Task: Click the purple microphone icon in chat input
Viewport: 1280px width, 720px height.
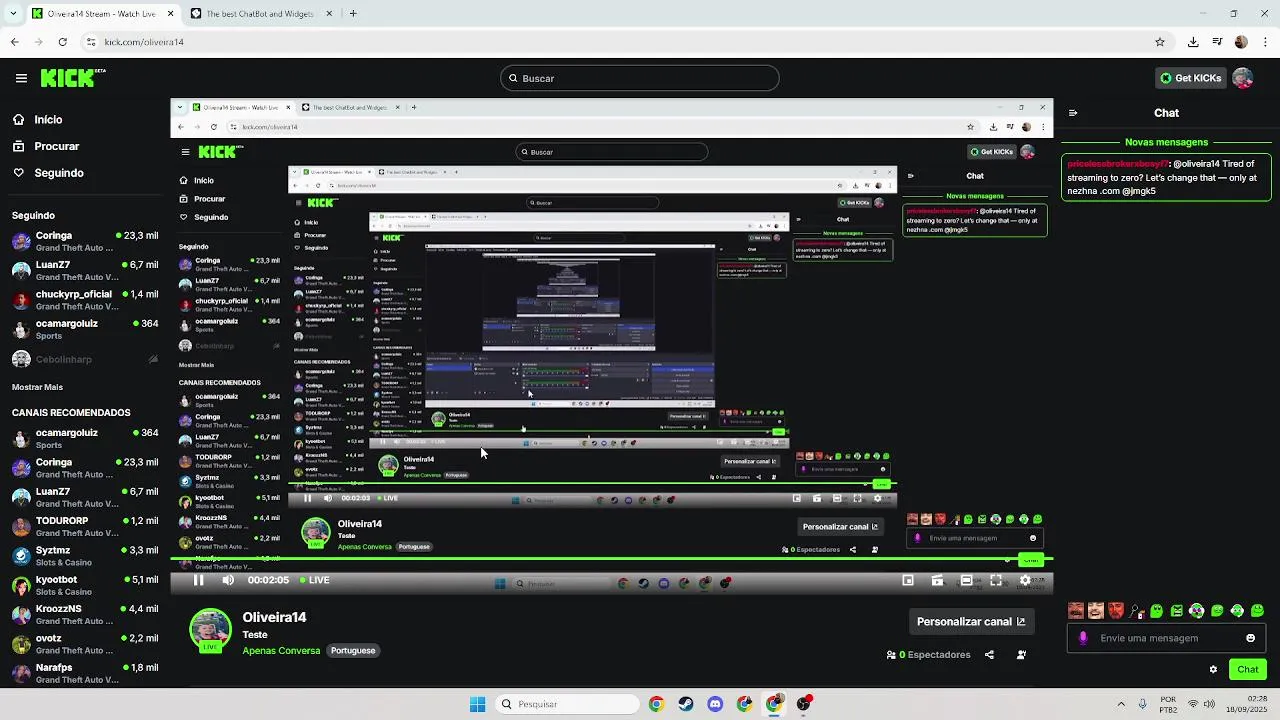Action: coord(1083,638)
